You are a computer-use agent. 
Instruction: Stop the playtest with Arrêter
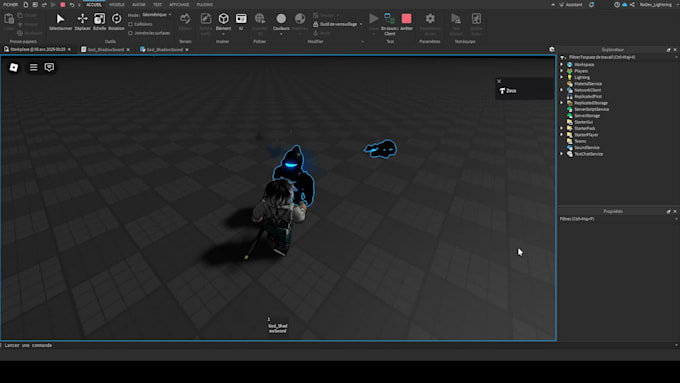[406, 22]
